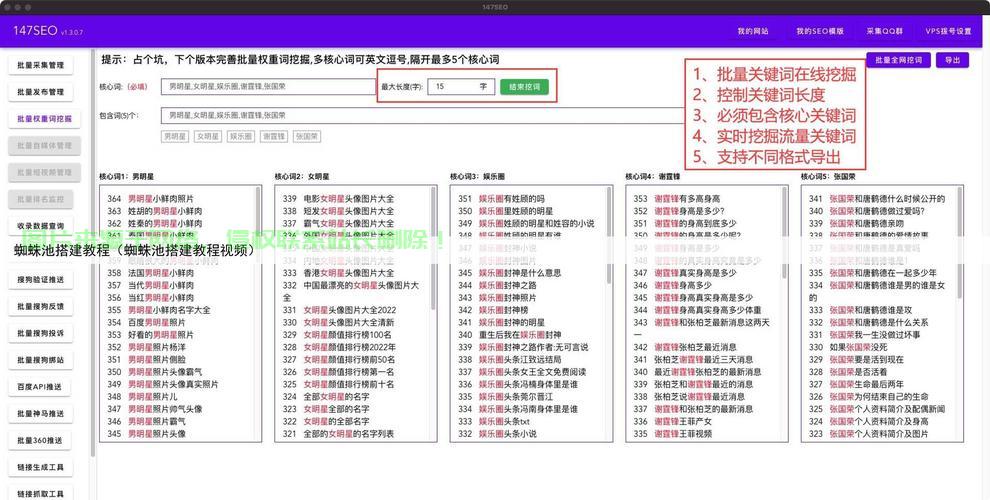Select the 男明星 tag chip below 包含词
Screen dimensions: 990x500
coord(175,136)
